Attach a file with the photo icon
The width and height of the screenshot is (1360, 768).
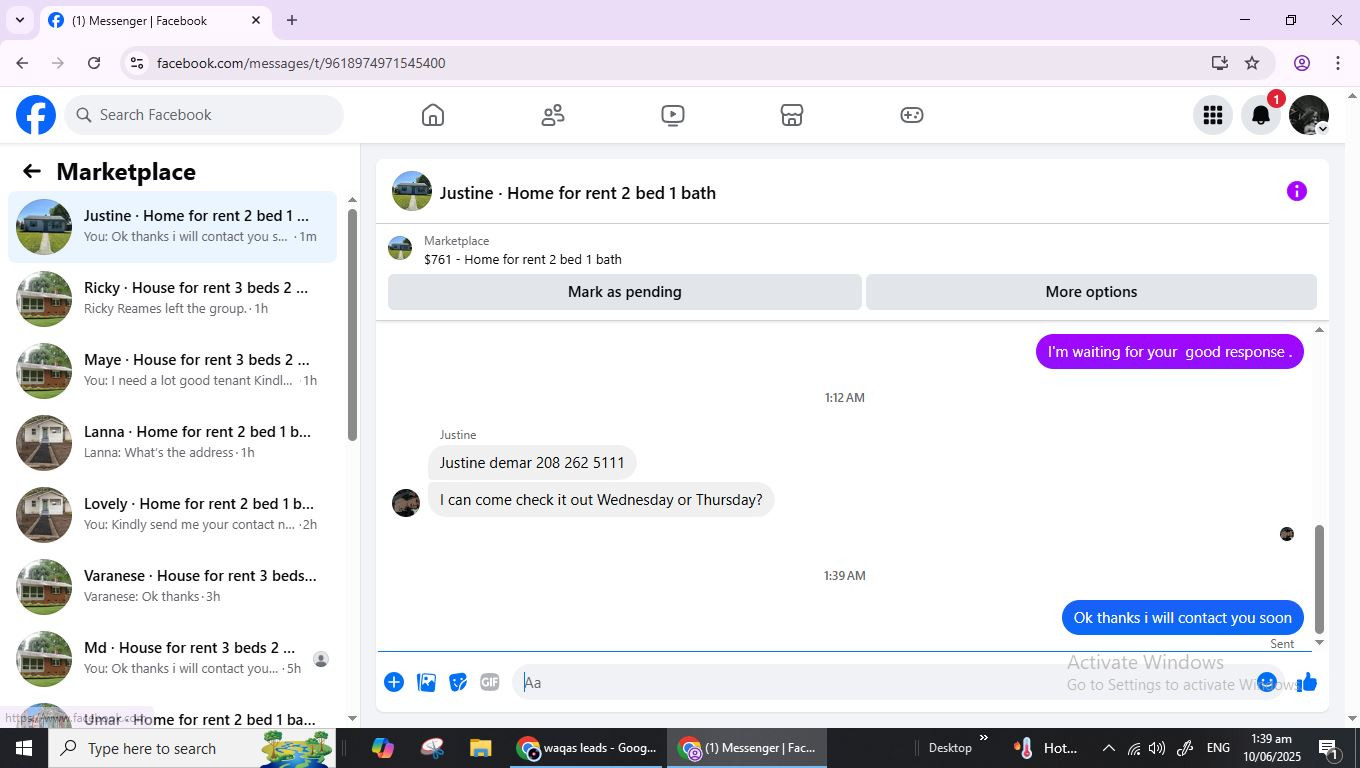pyautogui.click(x=426, y=682)
